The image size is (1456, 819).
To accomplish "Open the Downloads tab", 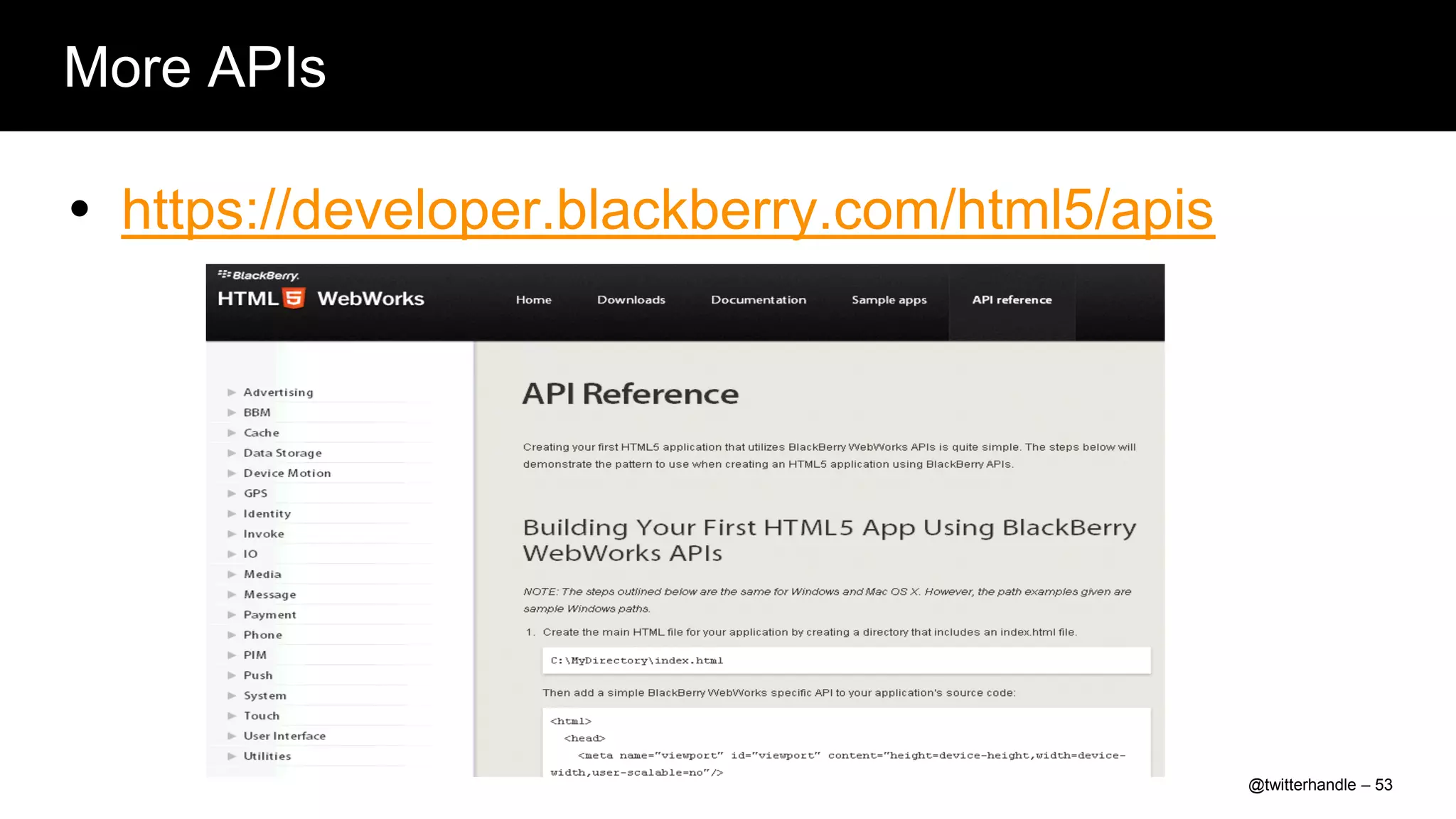I will pos(631,300).
